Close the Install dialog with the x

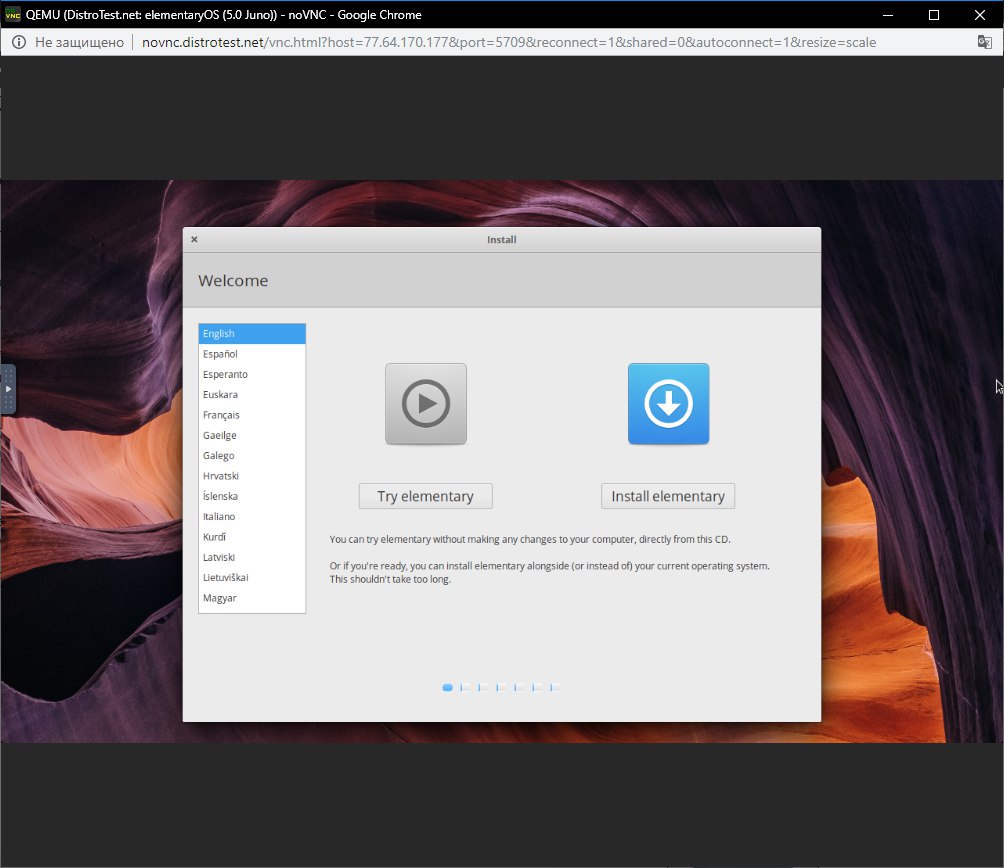point(194,239)
